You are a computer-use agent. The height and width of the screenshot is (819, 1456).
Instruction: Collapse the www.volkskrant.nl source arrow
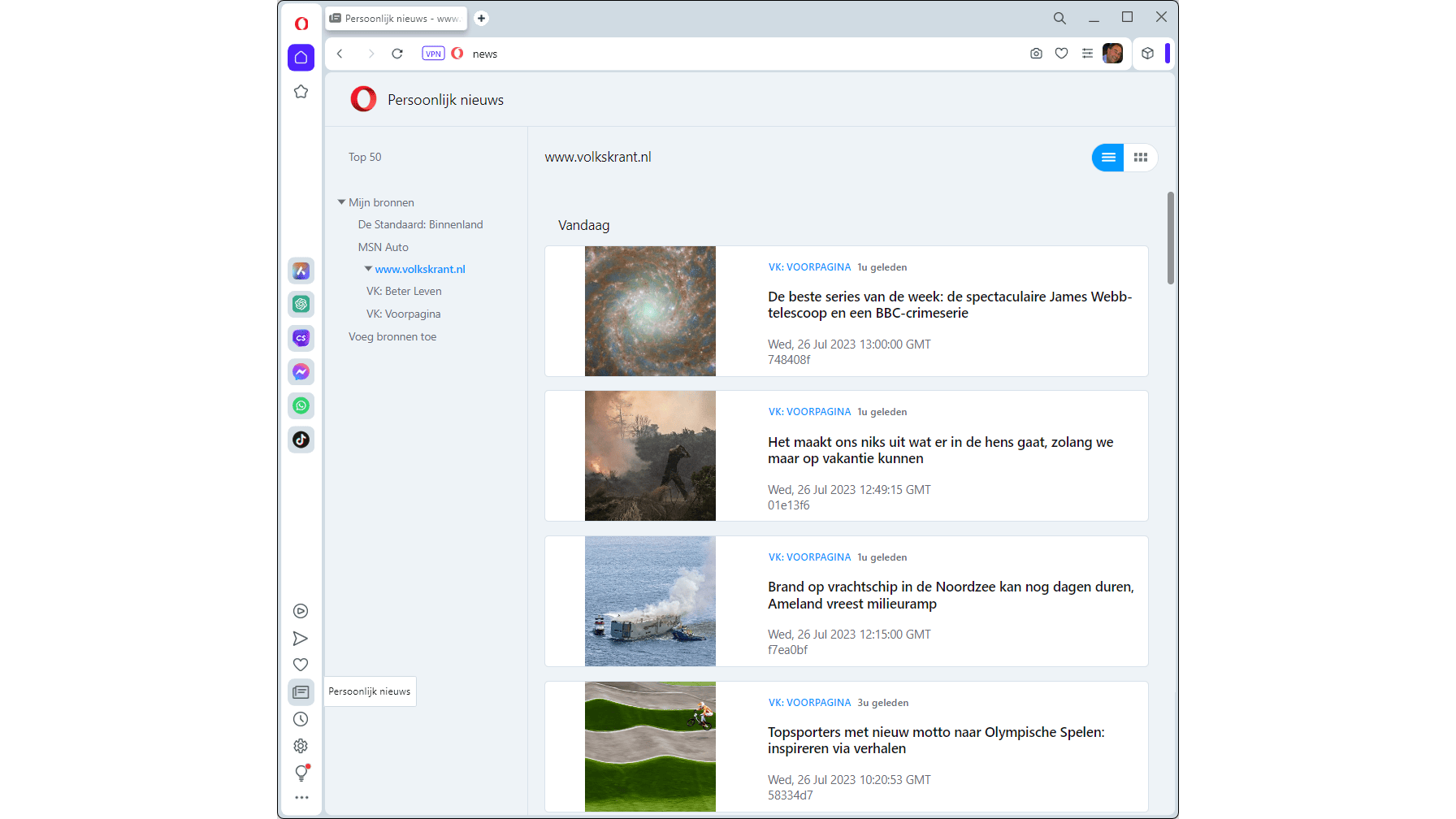(368, 269)
